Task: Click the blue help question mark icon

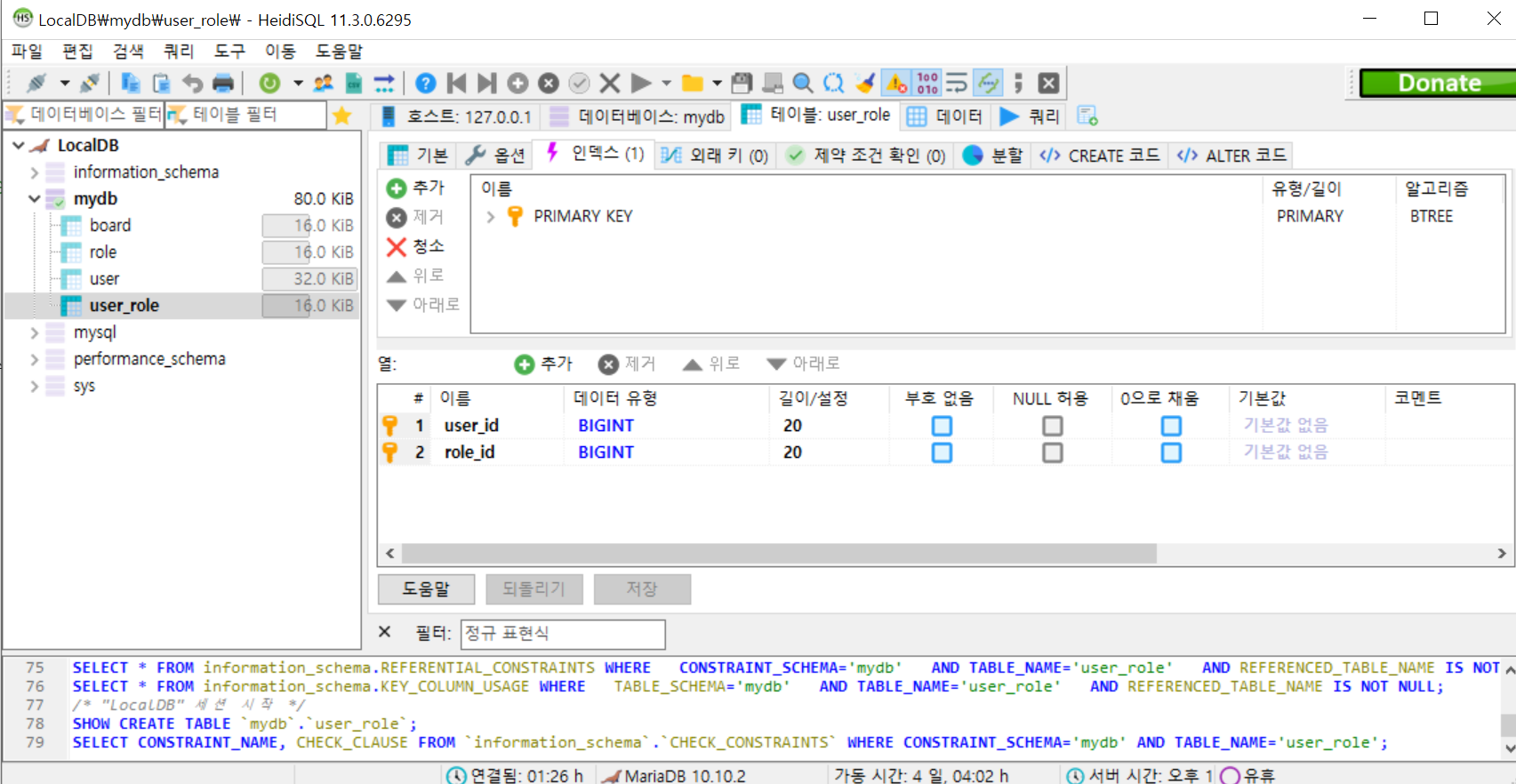Action: (x=426, y=83)
